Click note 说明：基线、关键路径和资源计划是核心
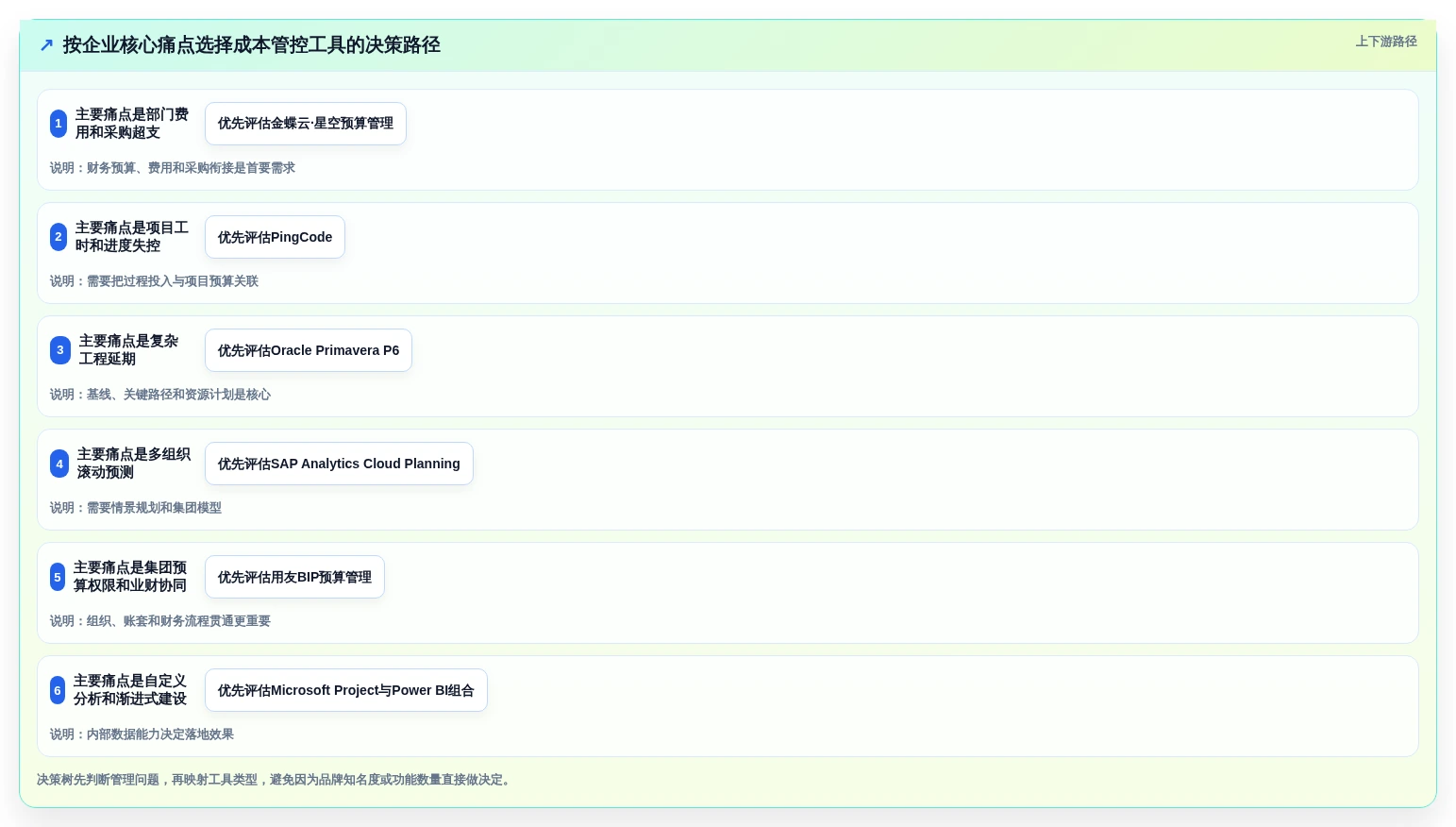 [x=160, y=395]
